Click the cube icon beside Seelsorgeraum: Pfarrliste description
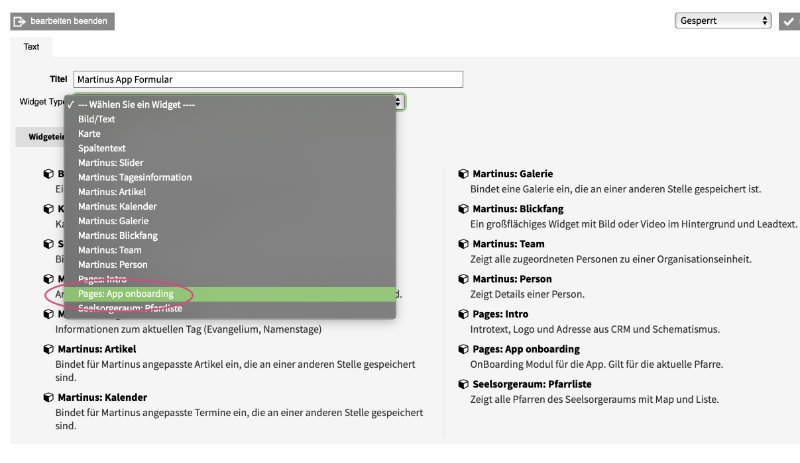 (464, 384)
